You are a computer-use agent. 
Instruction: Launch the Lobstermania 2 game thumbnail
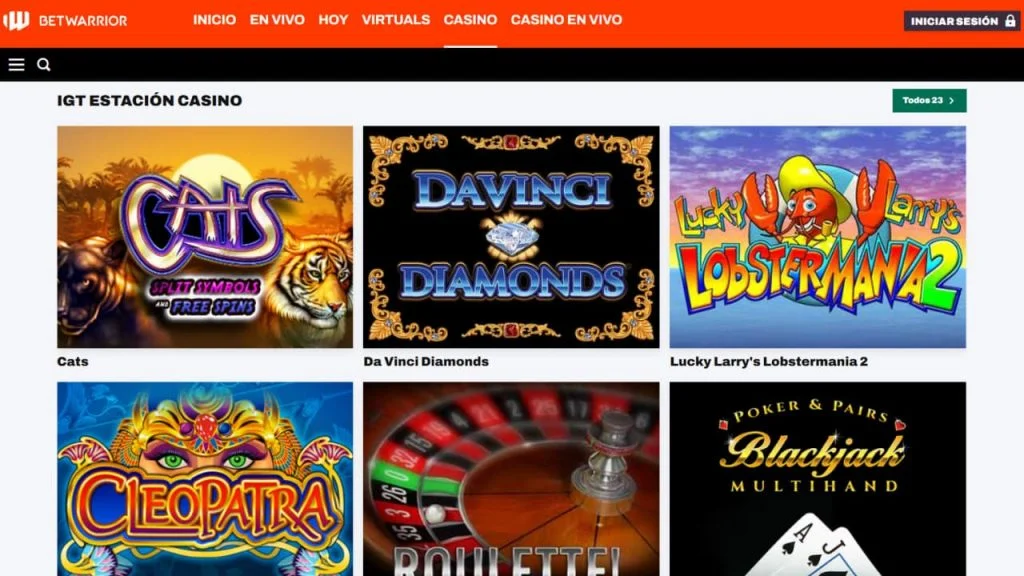[818, 236]
